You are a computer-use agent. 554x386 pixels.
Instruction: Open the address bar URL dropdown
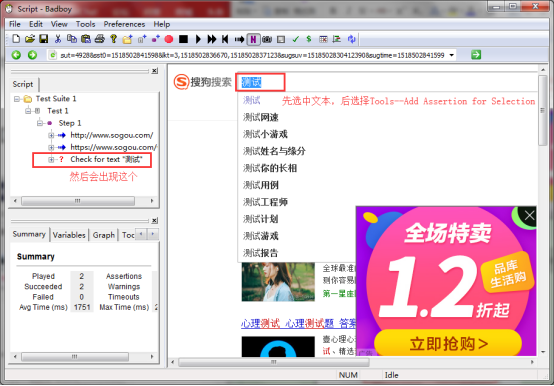tap(452, 55)
